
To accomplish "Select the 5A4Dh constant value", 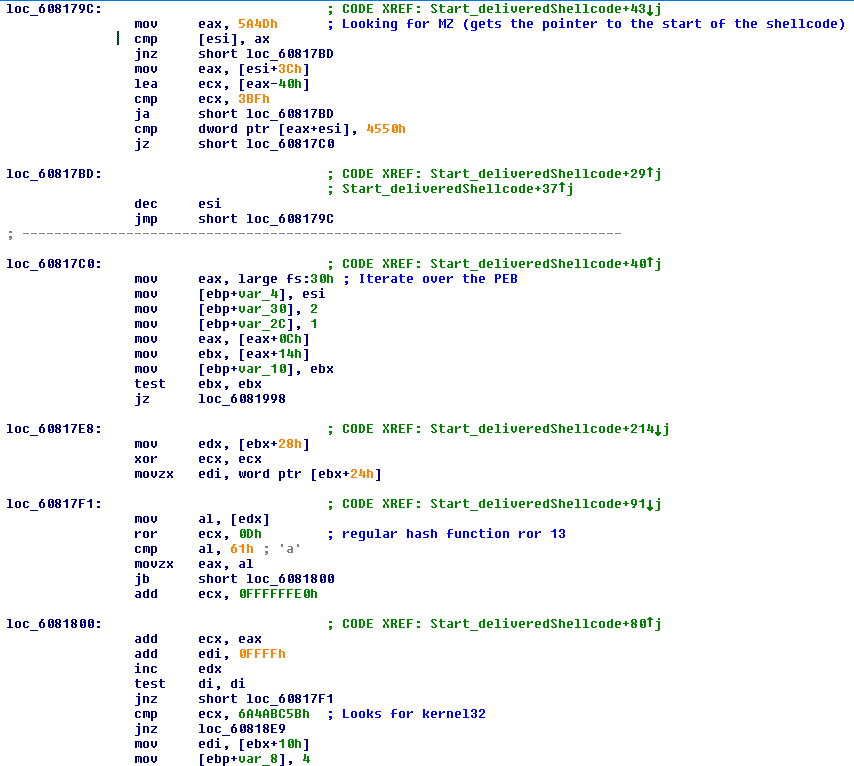I will (x=258, y=24).
